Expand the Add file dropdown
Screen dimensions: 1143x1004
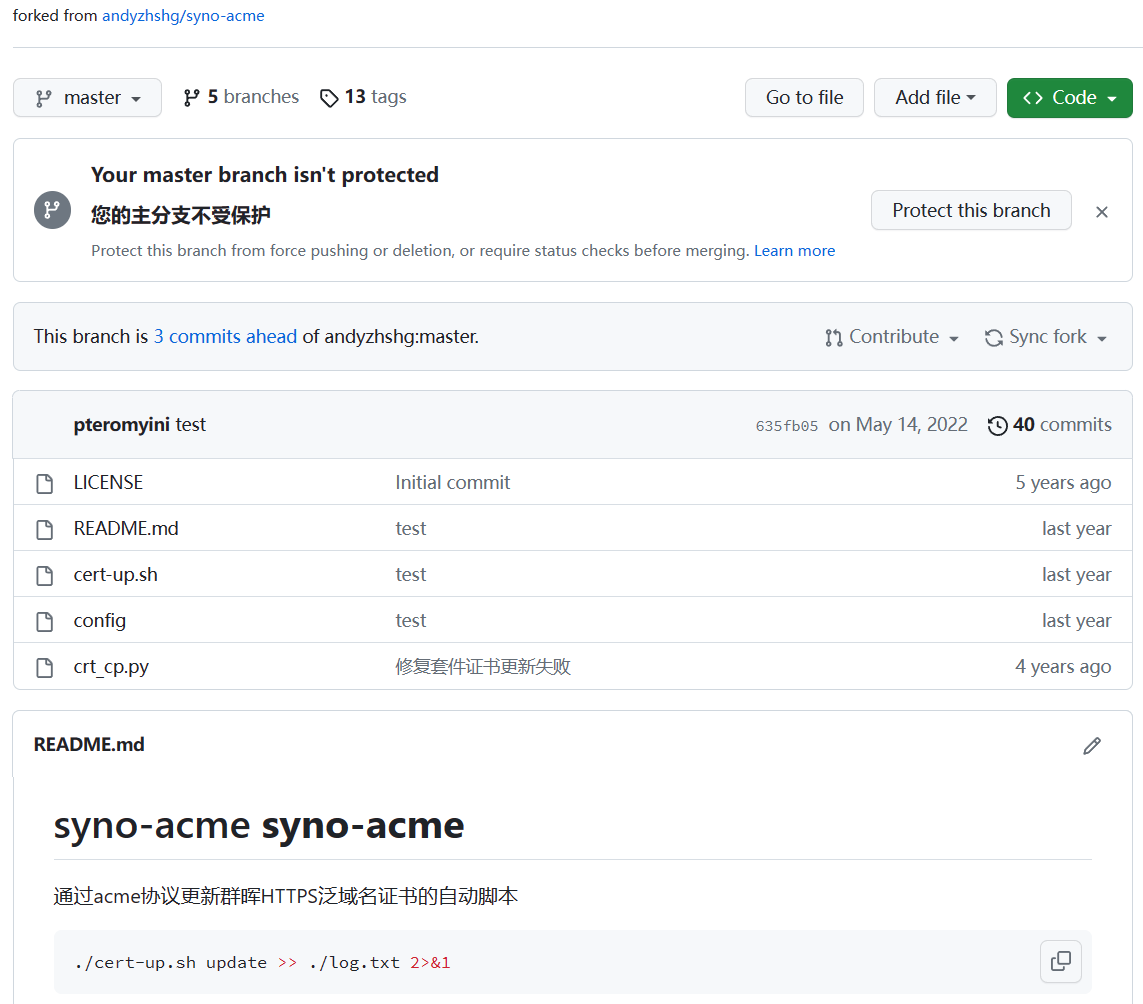[x=935, y=98]
